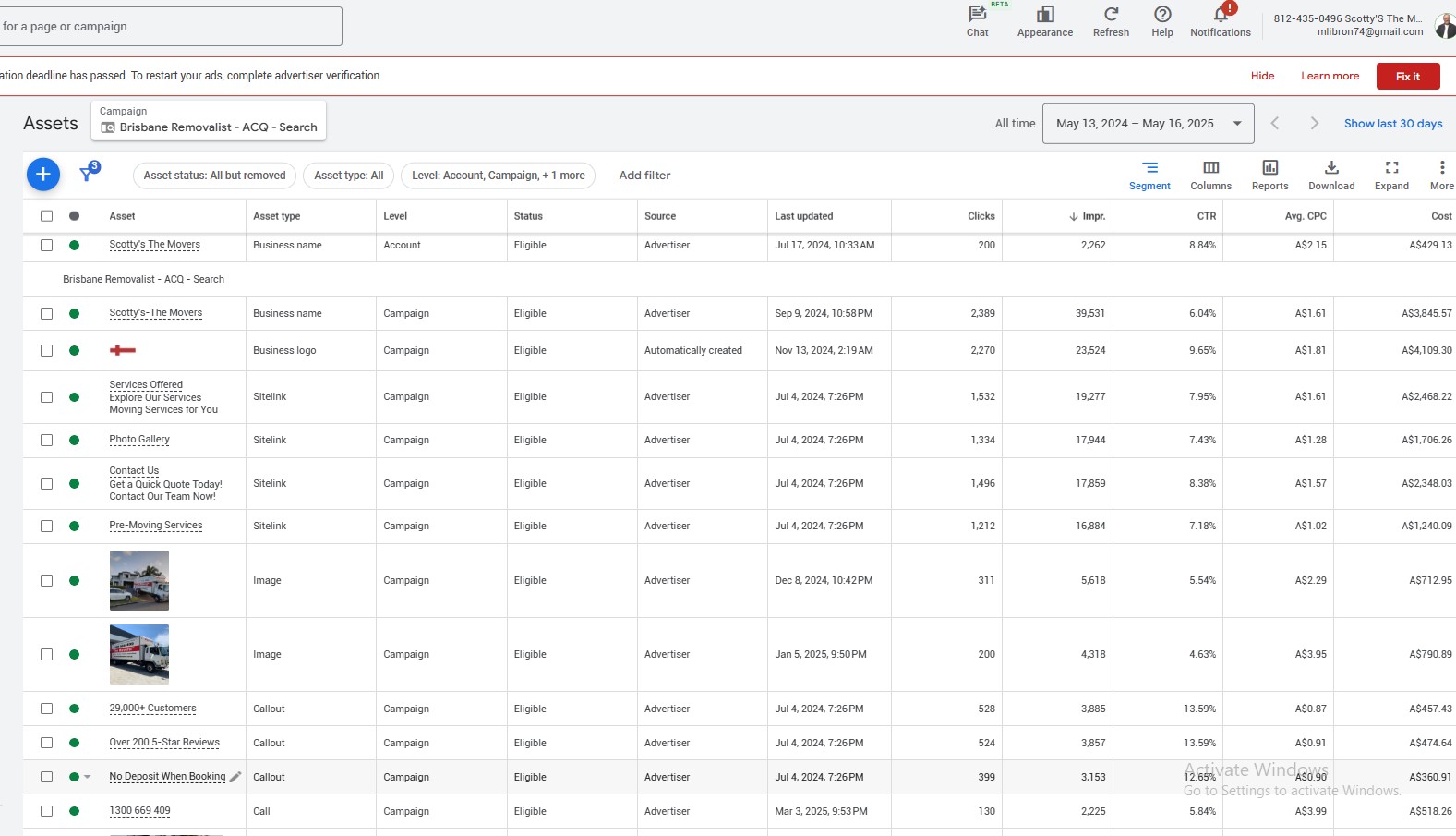Show last 30 days

coord(1393,124)
